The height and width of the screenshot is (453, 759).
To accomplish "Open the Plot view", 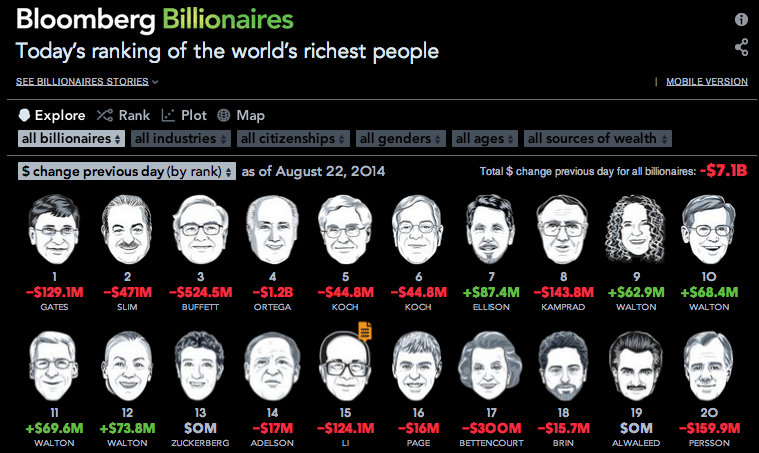I will pyautogui.click(x=183, y=116).
